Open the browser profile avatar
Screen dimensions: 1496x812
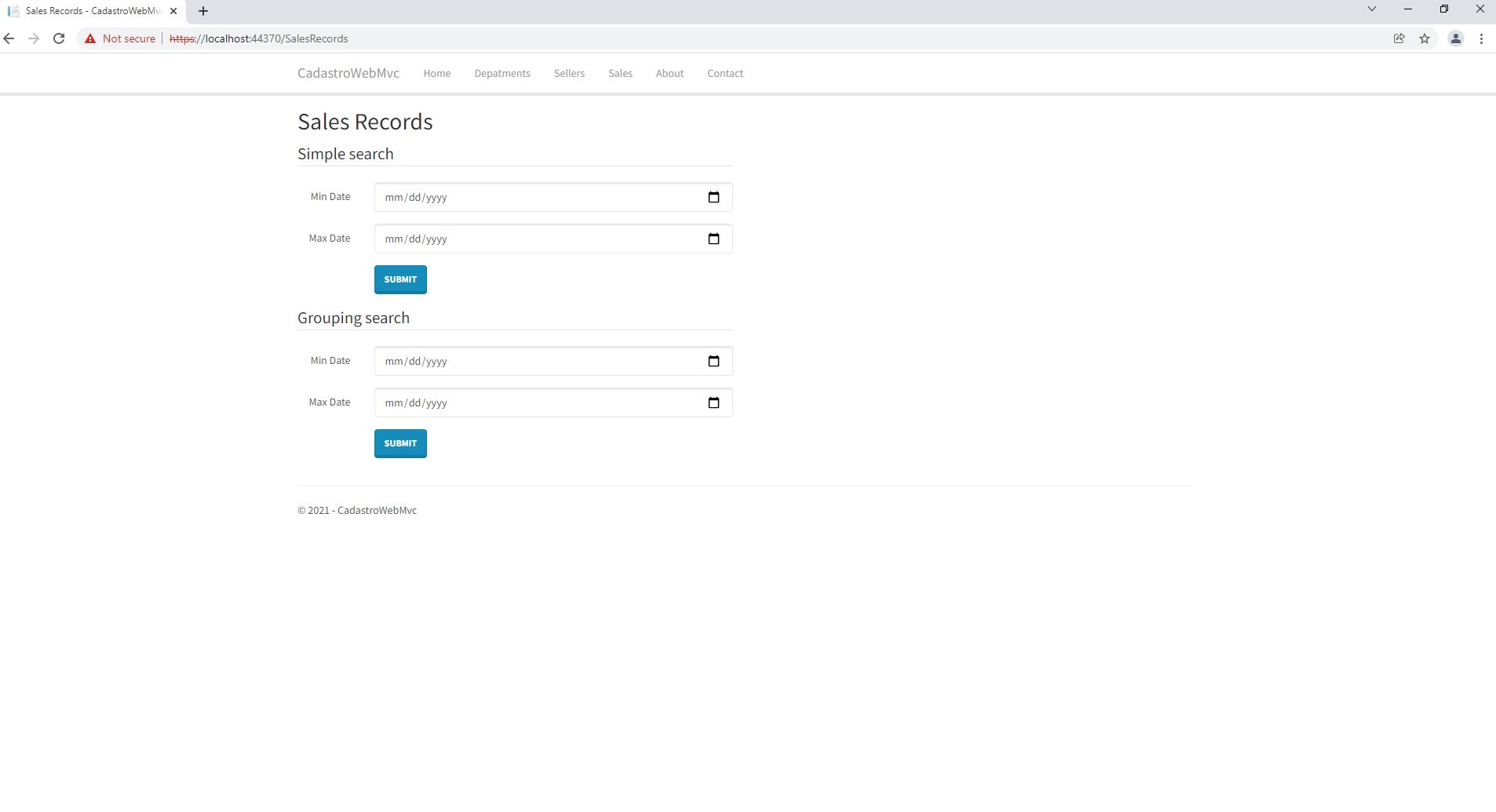[x=1456, y=38]
